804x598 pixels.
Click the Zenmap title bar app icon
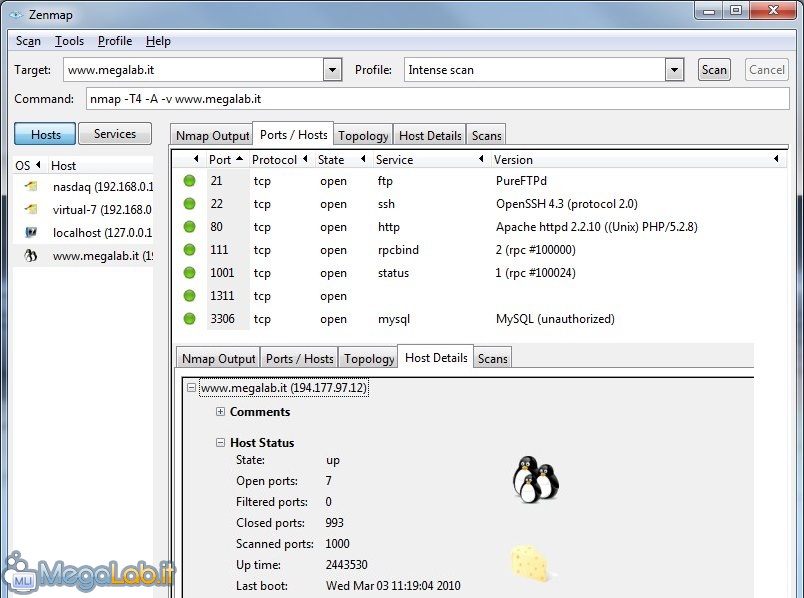point(16,15)
